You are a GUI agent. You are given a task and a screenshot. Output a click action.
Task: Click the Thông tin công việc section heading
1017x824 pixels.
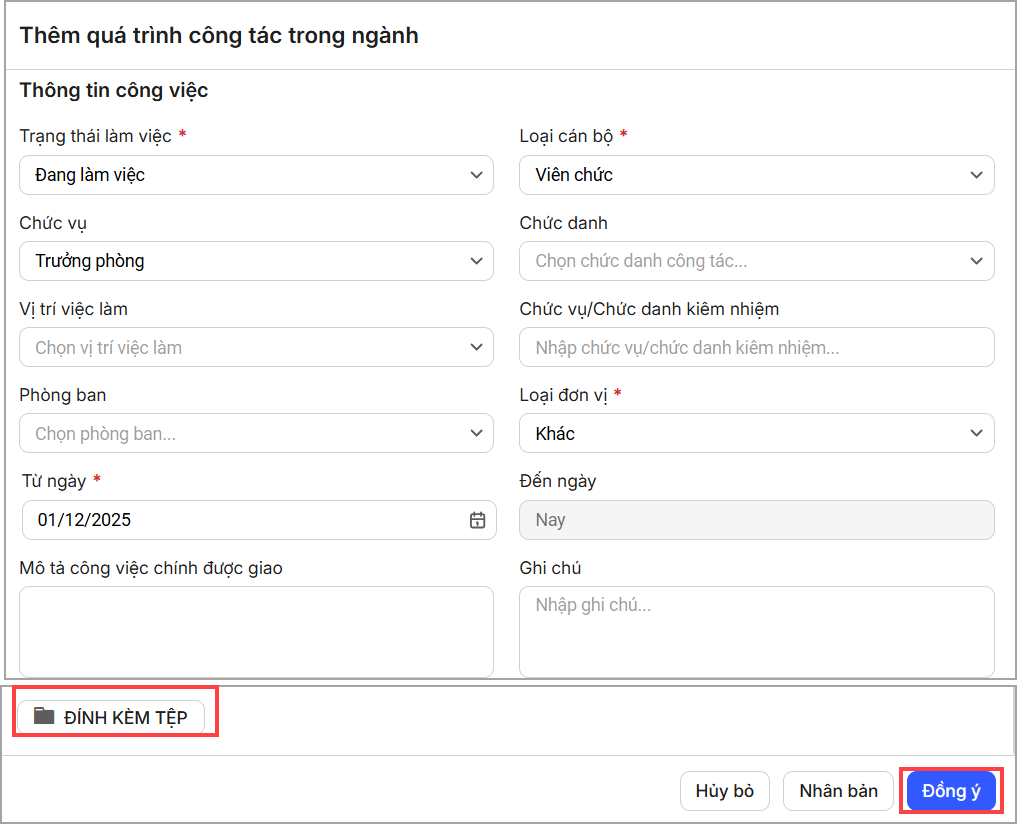[114, 91]
